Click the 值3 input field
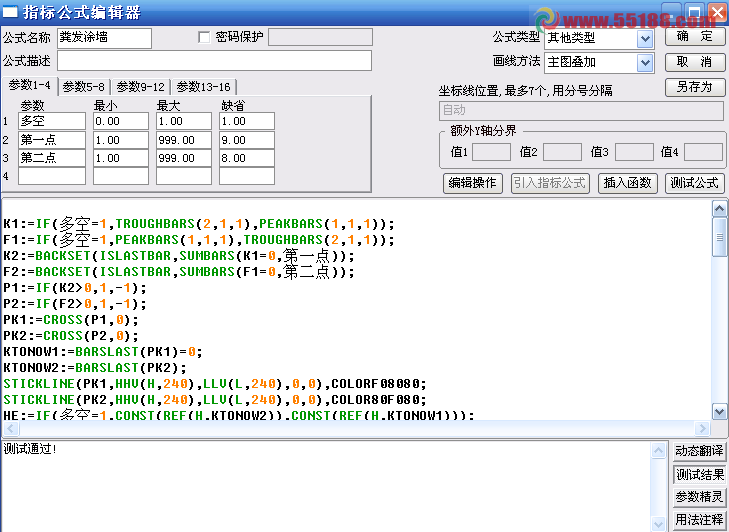The height and width of the screenshot is (532, 729). (634, 152)
